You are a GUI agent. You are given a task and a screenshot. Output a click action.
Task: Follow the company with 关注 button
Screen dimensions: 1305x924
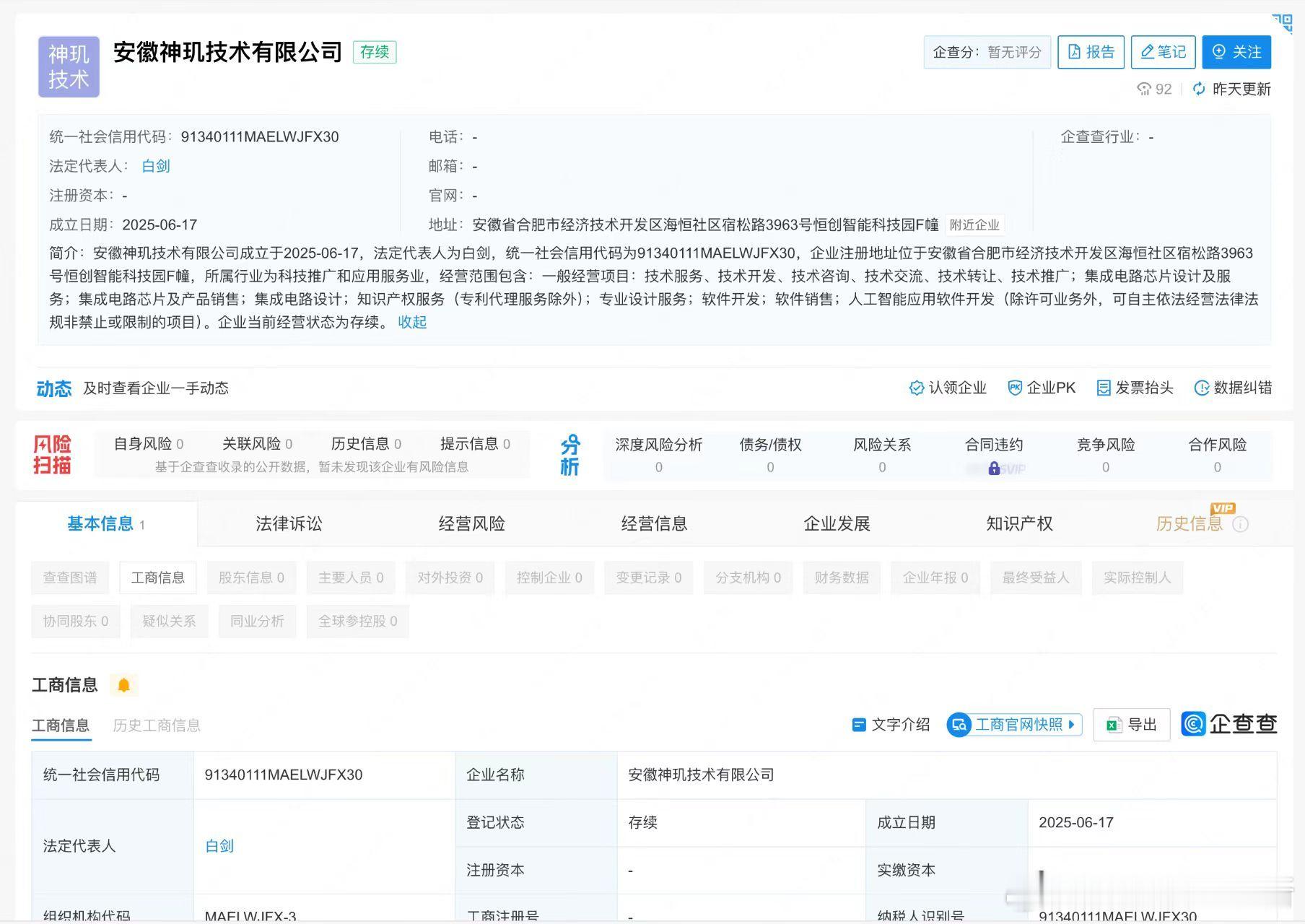1236,52
